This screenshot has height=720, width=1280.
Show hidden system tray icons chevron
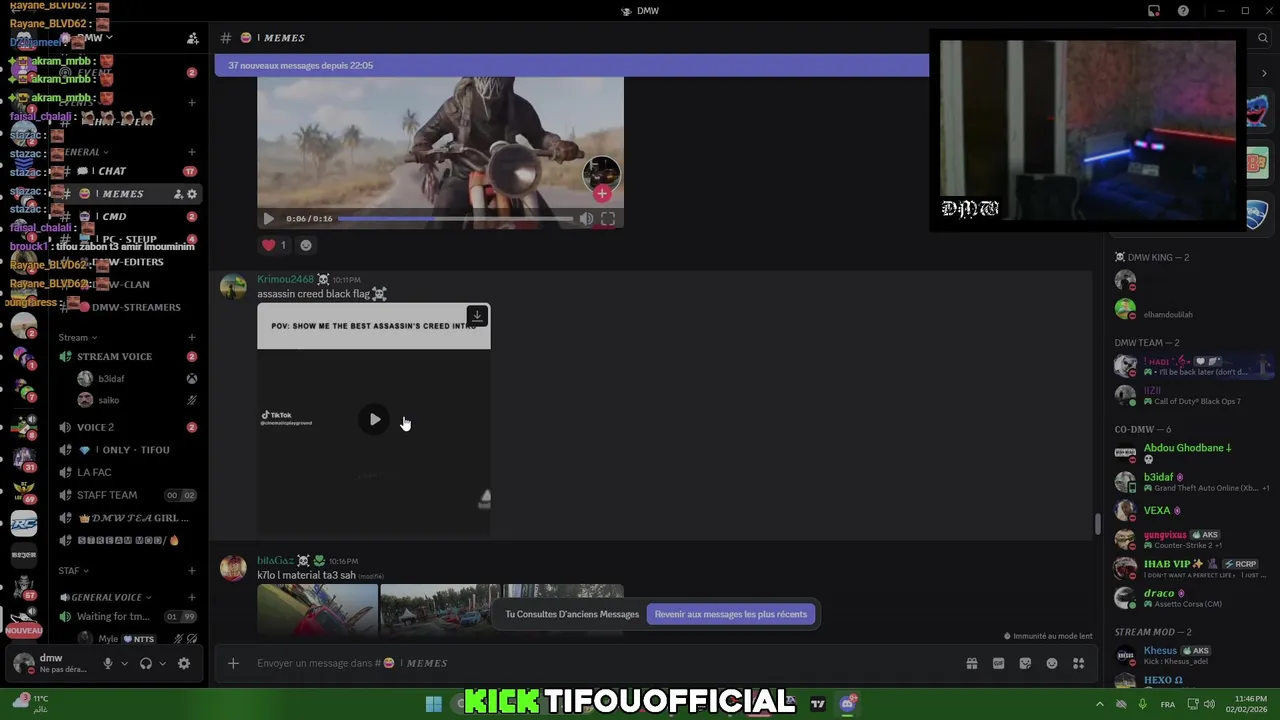[1099, 704]
